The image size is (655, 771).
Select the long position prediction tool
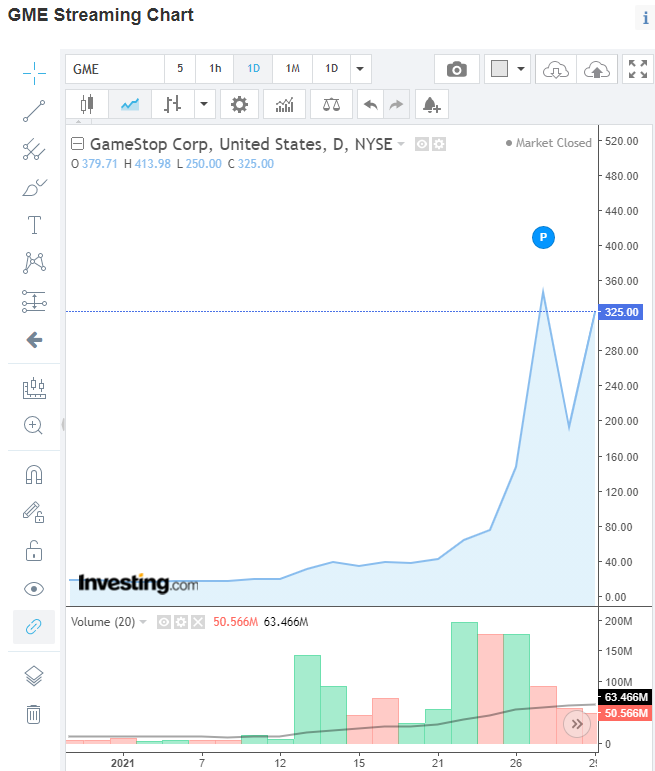[34, 301]
